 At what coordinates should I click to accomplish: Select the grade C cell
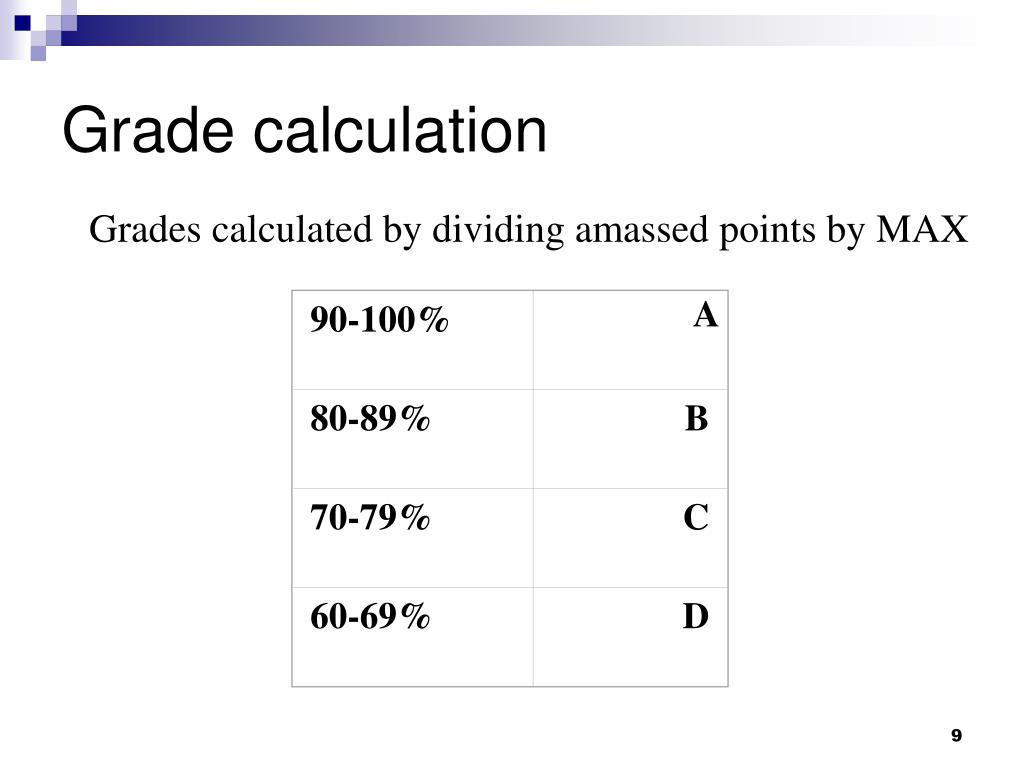630,538
